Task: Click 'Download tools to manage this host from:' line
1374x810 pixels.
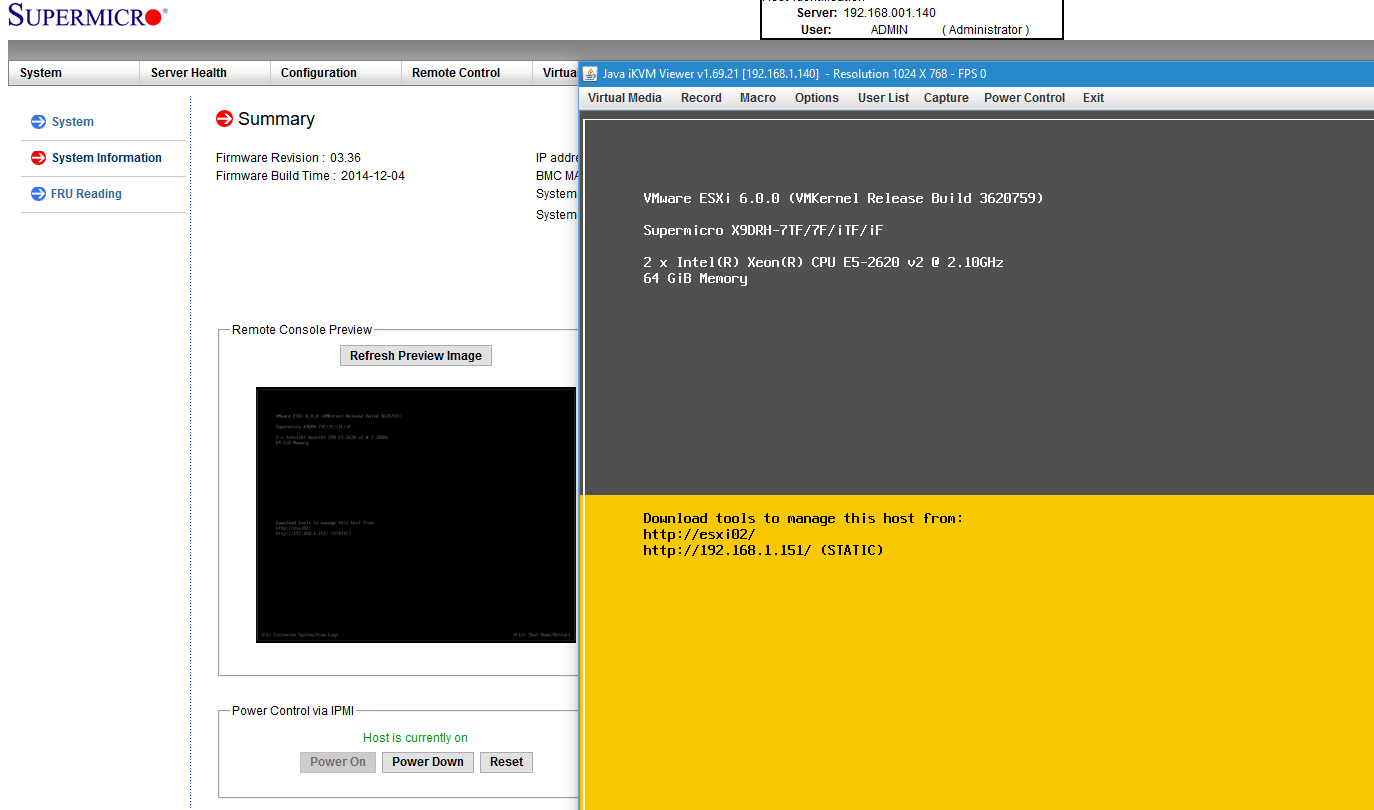Action: coord(803,519)
